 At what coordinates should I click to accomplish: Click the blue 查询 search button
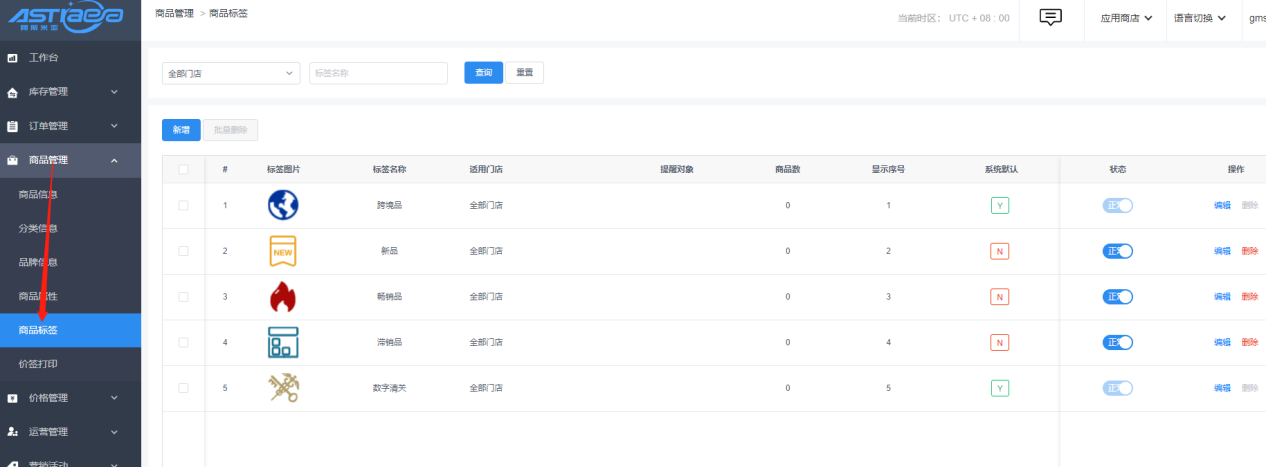483,73
